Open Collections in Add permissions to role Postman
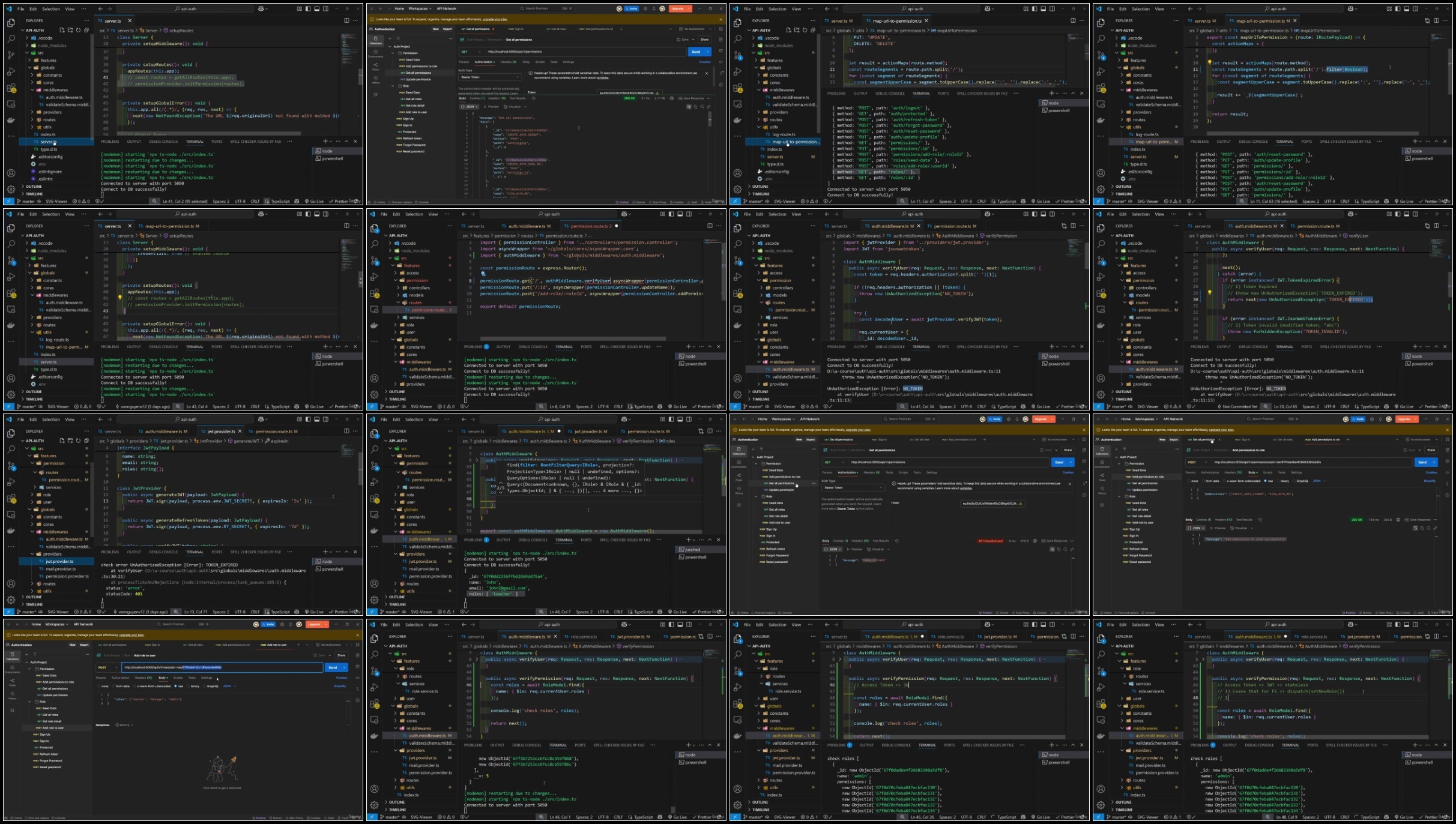Viewport: 1456px width, 824px height. (x=1102, y=452)
